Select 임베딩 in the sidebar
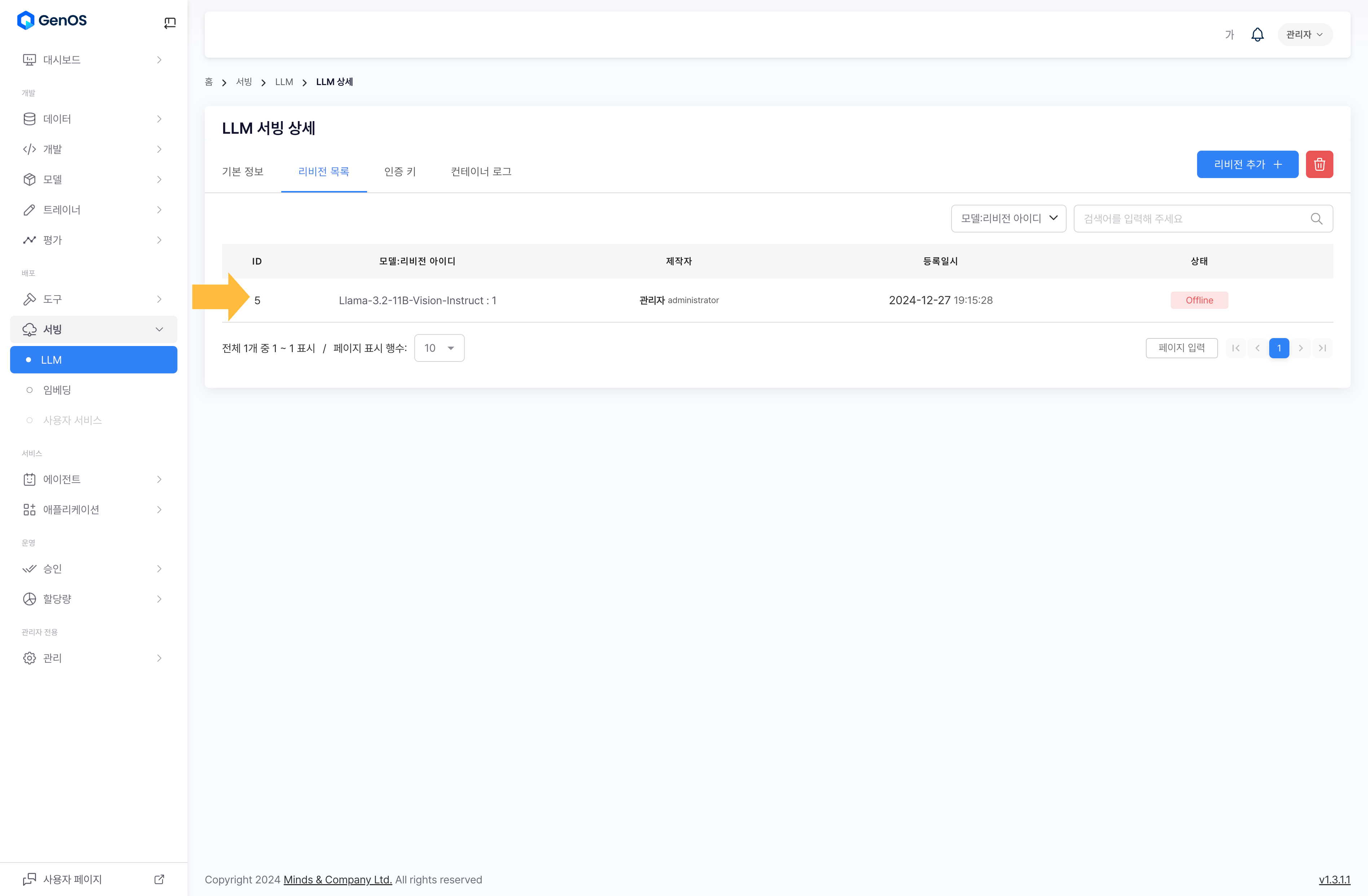The width and height of the screenshot is (1368, 896). coord(57,390)
